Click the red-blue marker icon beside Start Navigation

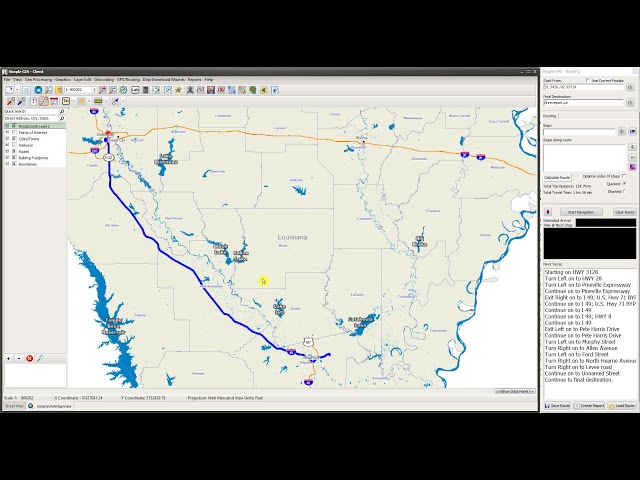[548, 212]
